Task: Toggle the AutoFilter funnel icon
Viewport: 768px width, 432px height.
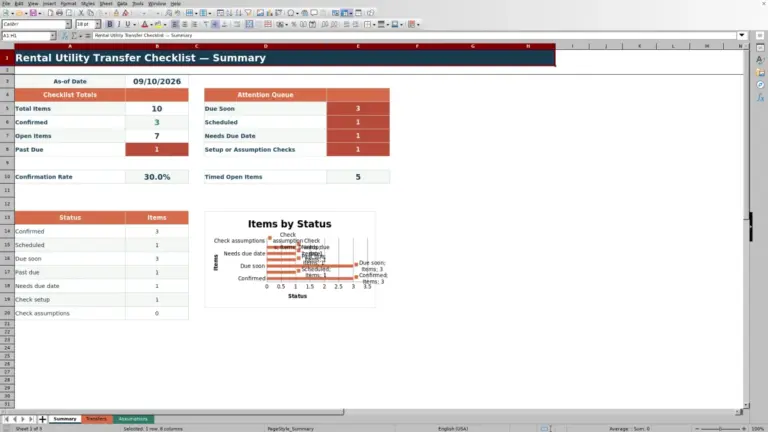Action: [x=248, y=13]
